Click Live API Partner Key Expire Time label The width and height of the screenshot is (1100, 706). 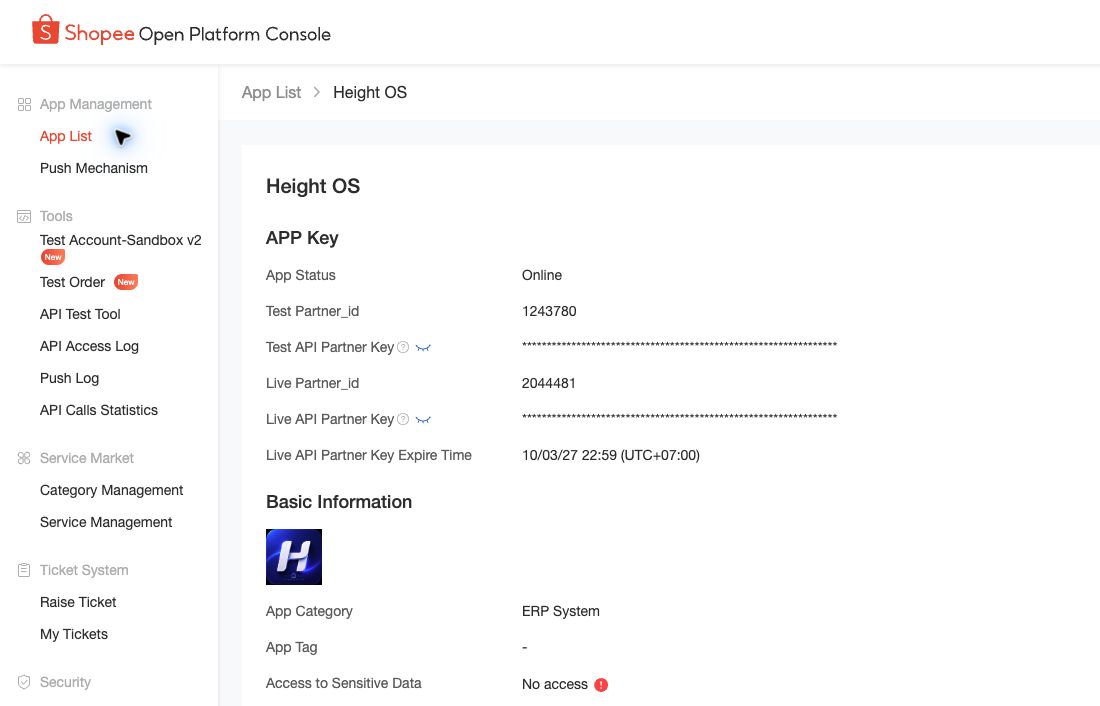coord(369,455)
